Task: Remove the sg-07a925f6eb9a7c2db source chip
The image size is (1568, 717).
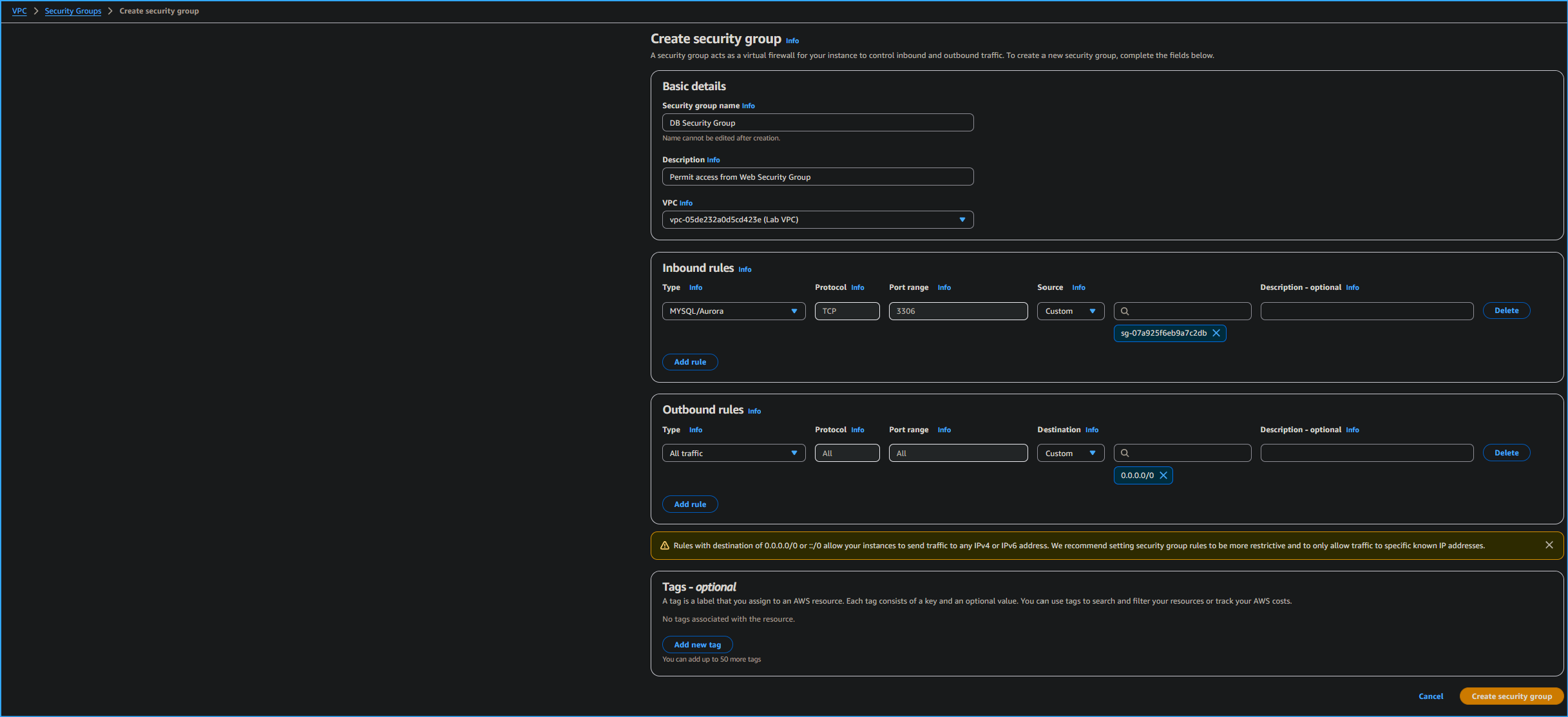Action: (1216, 333)
